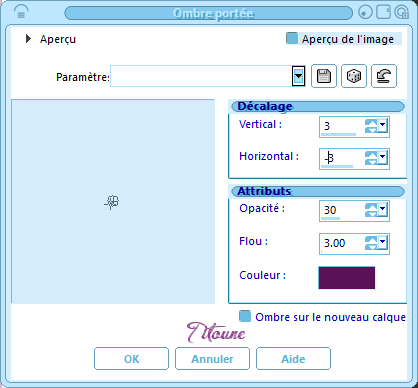Click the crosshair offset marker in the preview
Image resolution: width=418 pixels, height=388 pixels.
(x=112, y=202)
